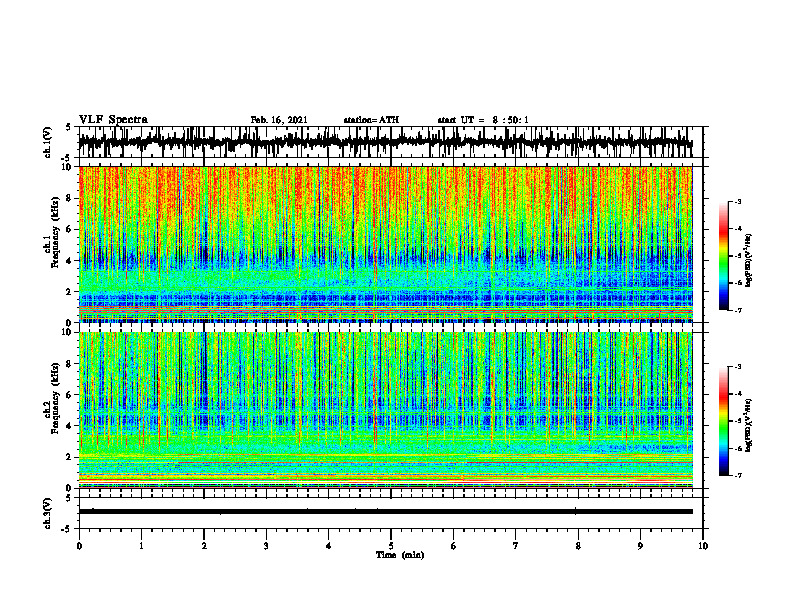The height and width of the screenshot is (612, 792).
Task: Click inside the ch.1 spectrogram panel
Action: pos(386,244)
